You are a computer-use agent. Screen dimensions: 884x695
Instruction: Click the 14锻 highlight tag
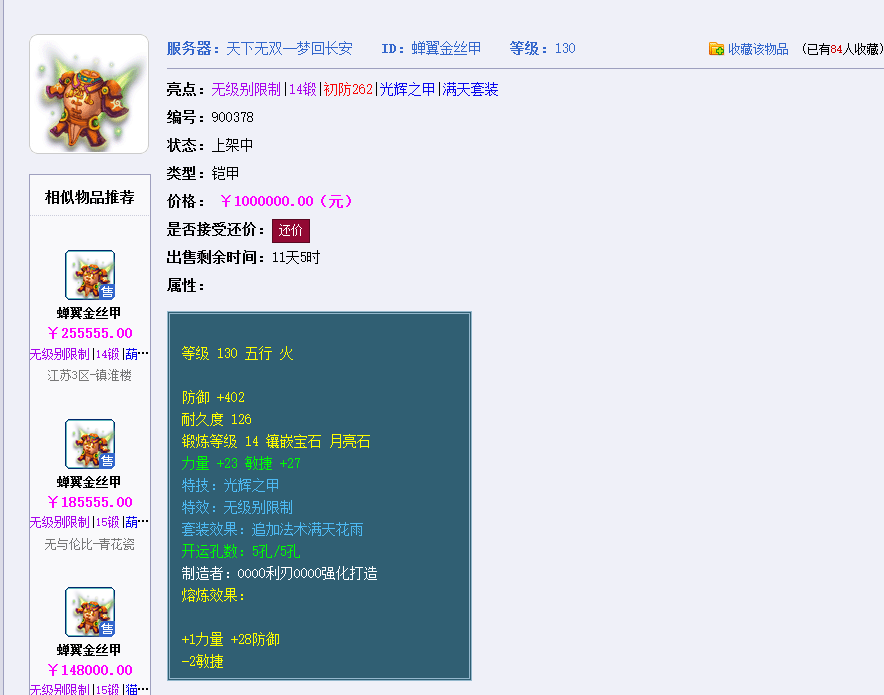point(303,90)
